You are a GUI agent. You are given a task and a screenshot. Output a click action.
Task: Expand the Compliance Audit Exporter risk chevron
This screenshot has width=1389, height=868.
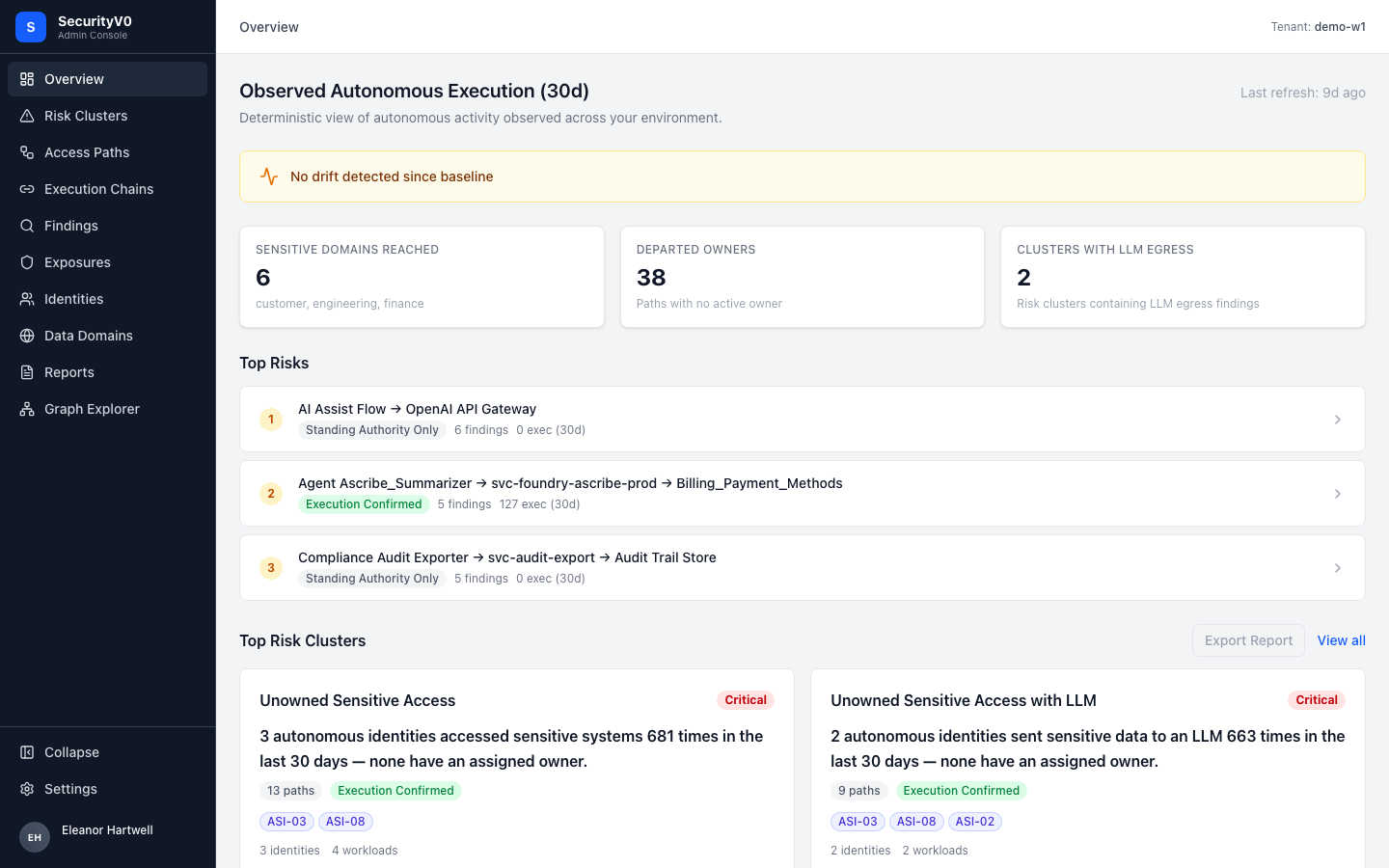point(1337,568)
